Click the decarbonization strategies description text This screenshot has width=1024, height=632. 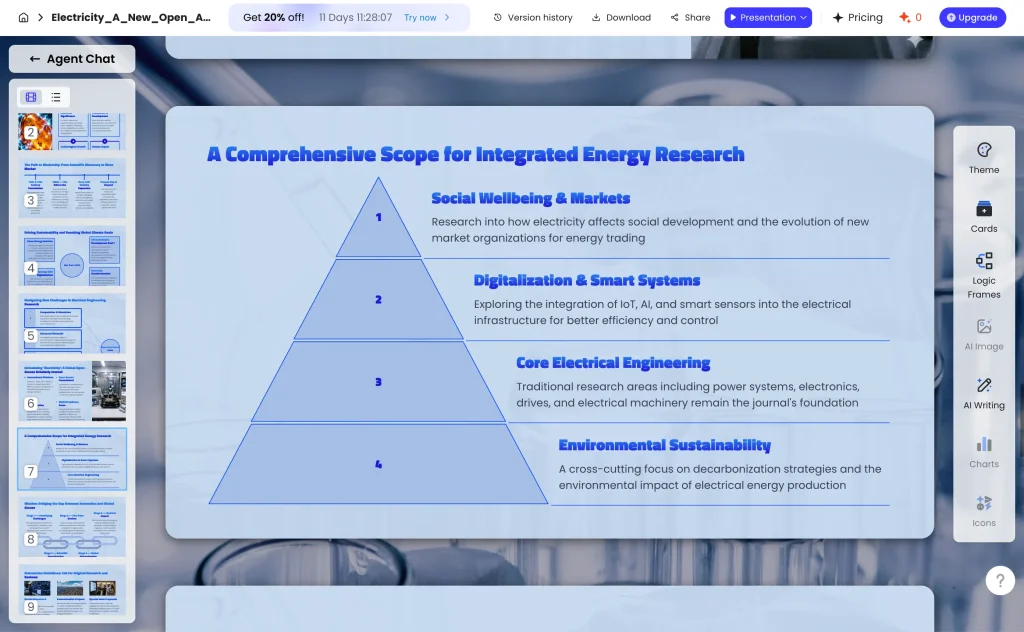(x=720, y=477)
